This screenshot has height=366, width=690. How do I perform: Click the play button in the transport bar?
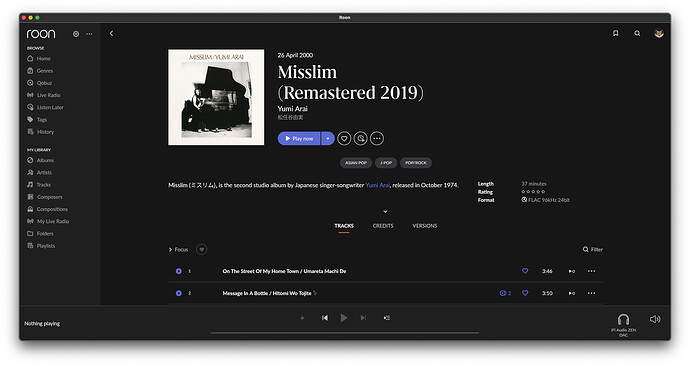[344, 318]
